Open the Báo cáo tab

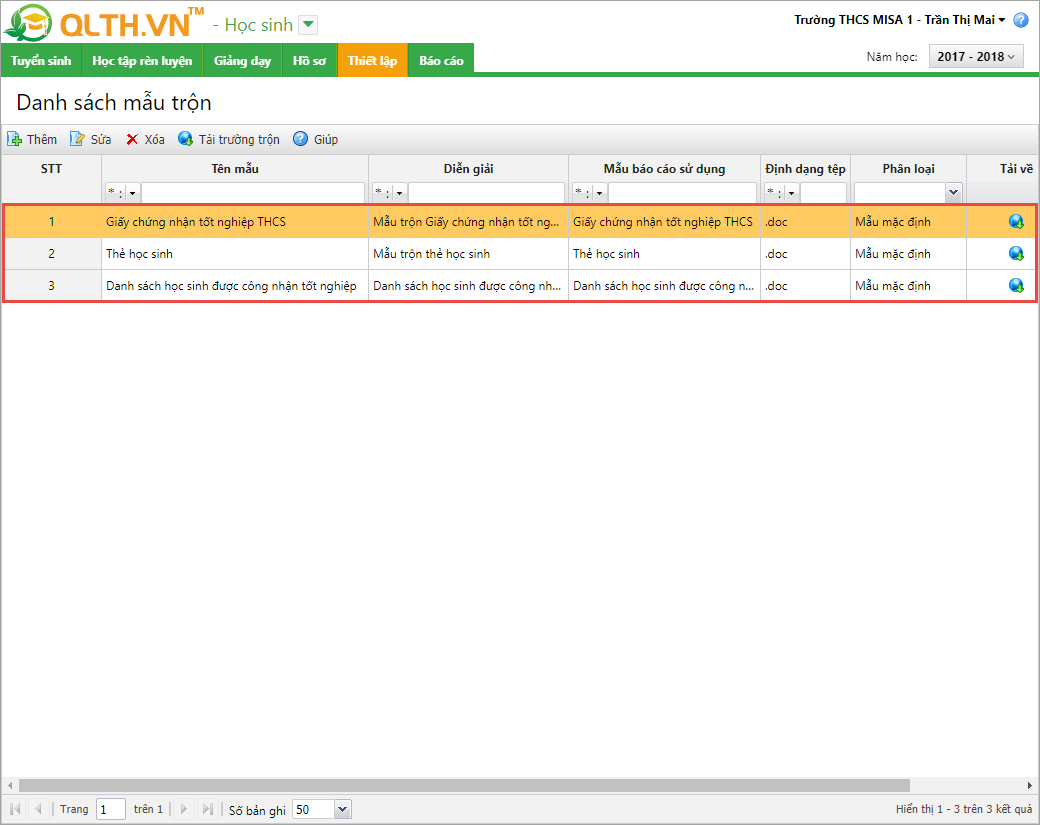(441, 60)
